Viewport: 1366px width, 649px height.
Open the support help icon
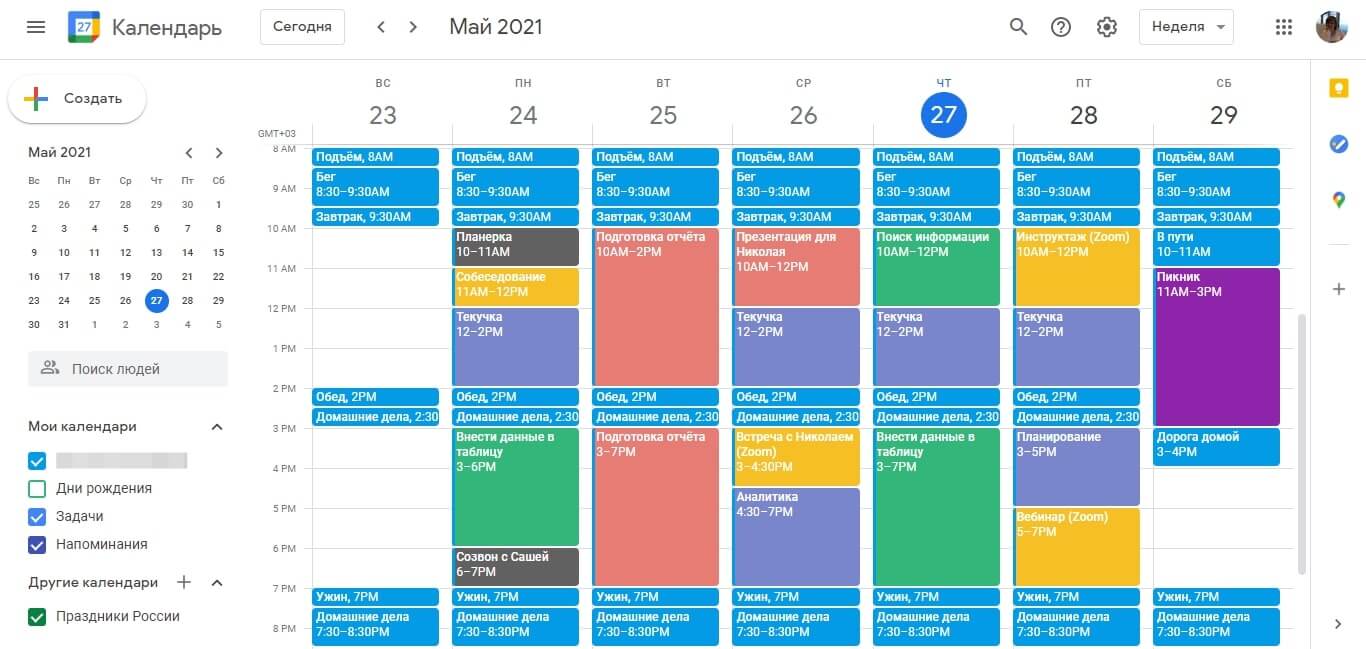pos(1061,27)
